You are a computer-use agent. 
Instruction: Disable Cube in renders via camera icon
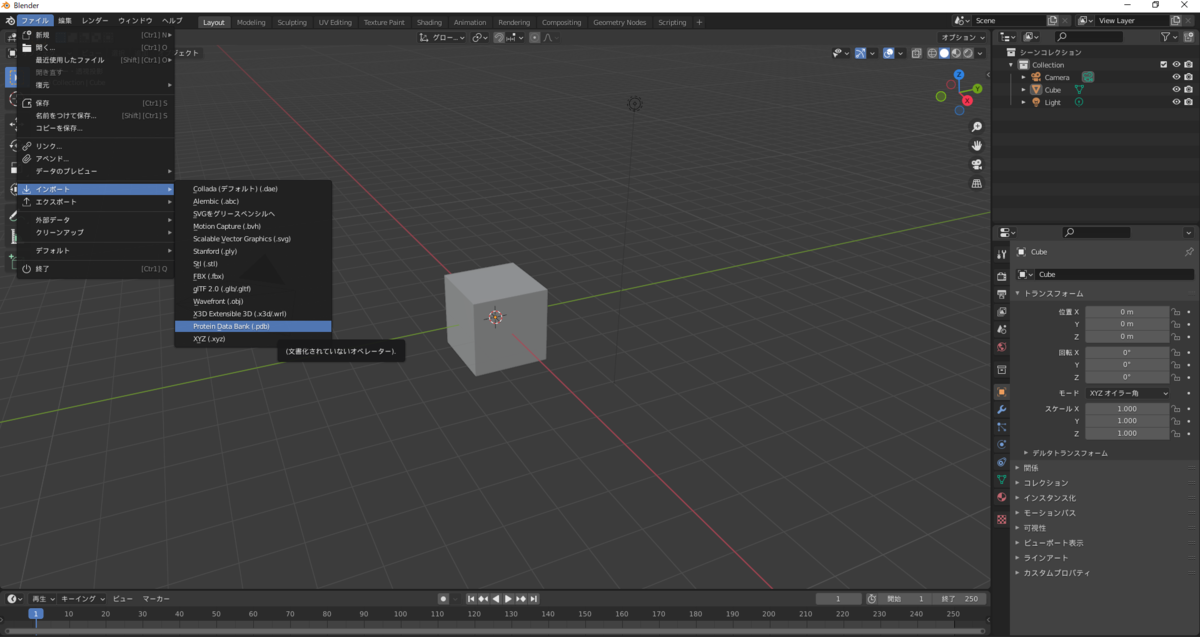[x=1188, y=89]
